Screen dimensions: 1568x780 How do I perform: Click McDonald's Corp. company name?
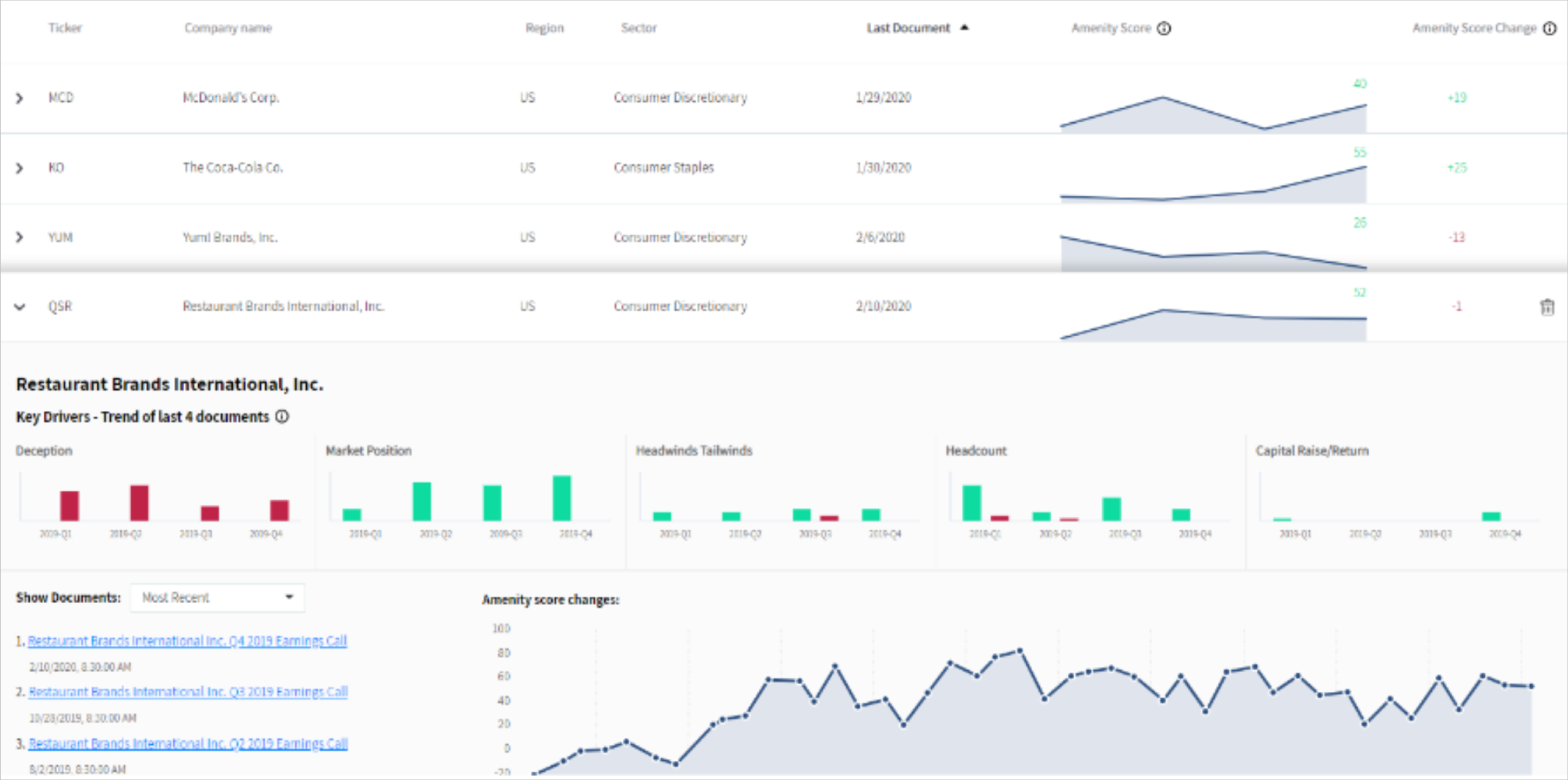pyautogui.click(x=231, y=97)
